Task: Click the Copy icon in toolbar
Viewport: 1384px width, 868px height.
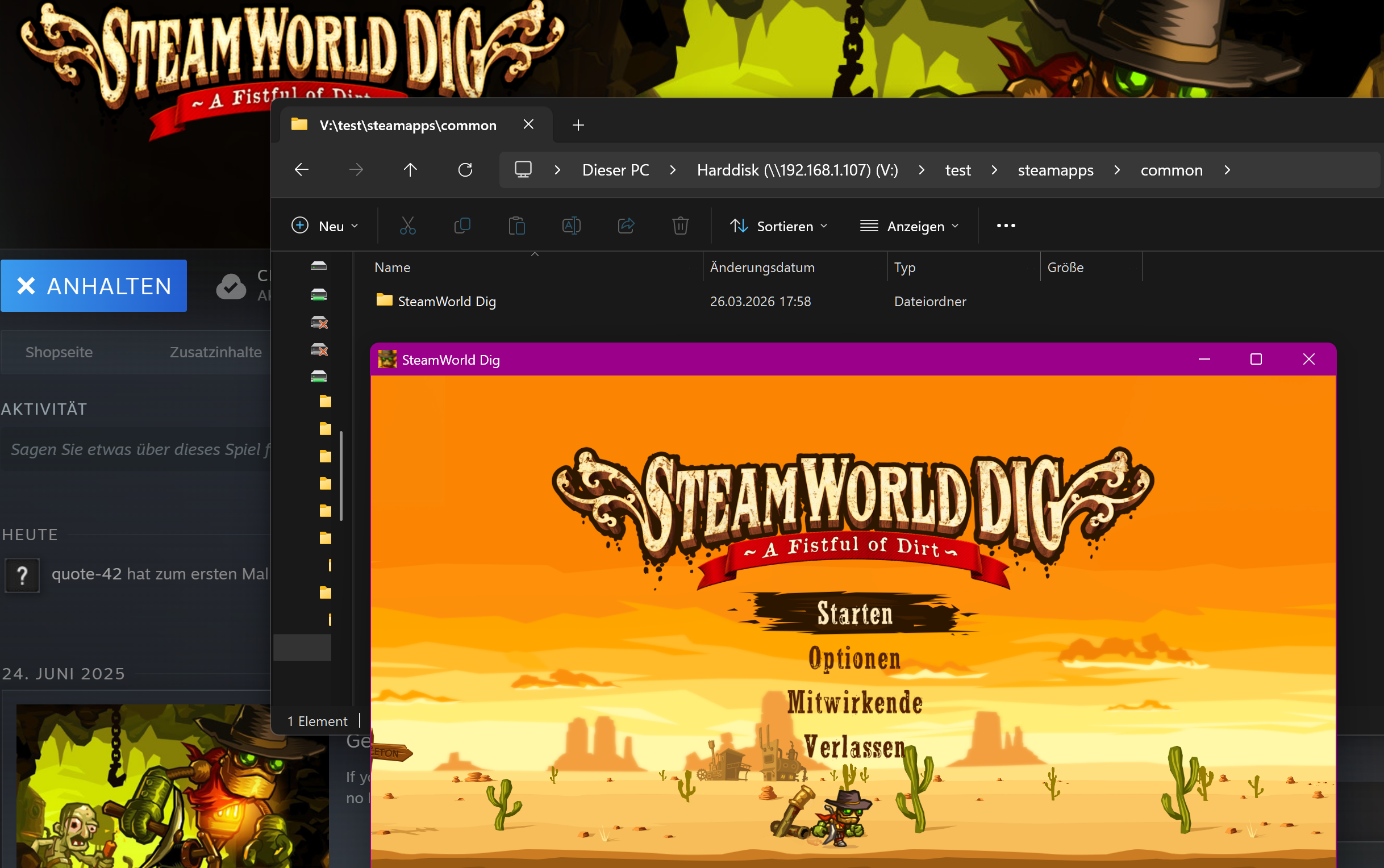Action: click(x=462, y=226)
